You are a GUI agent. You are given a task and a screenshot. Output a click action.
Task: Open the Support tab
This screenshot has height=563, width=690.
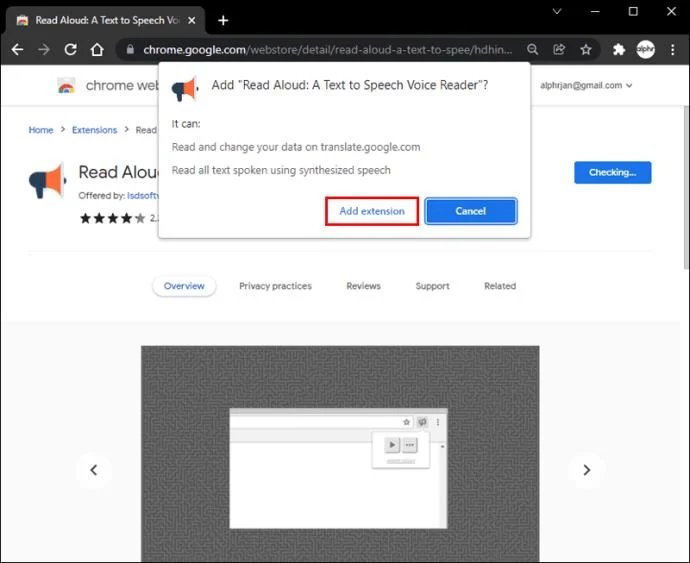click(433, 286)
